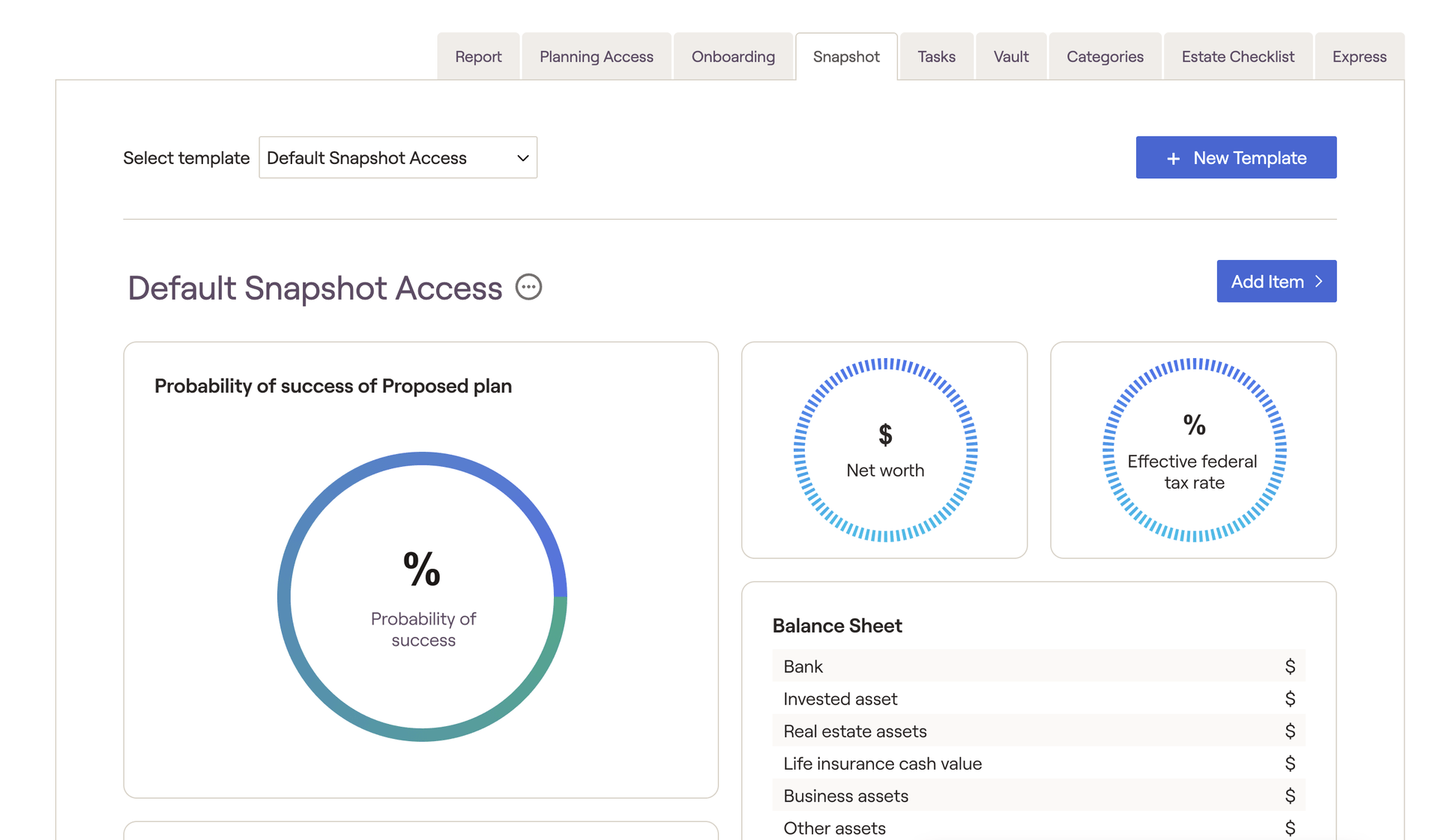
Task: Click the Effective federal tax rate gauge
Action: click(1194, 450)
